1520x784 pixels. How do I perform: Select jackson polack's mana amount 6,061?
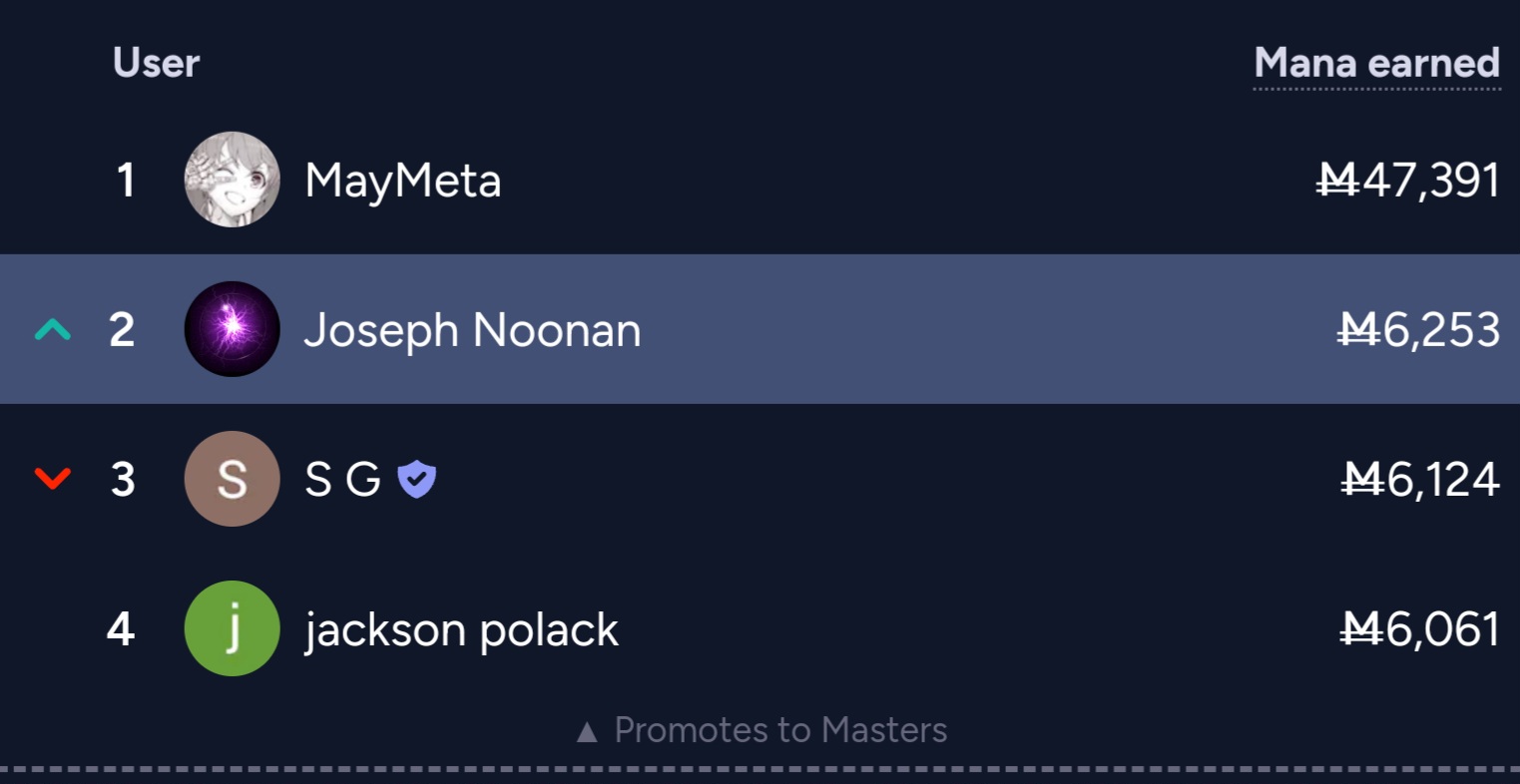click(1420, 629)
